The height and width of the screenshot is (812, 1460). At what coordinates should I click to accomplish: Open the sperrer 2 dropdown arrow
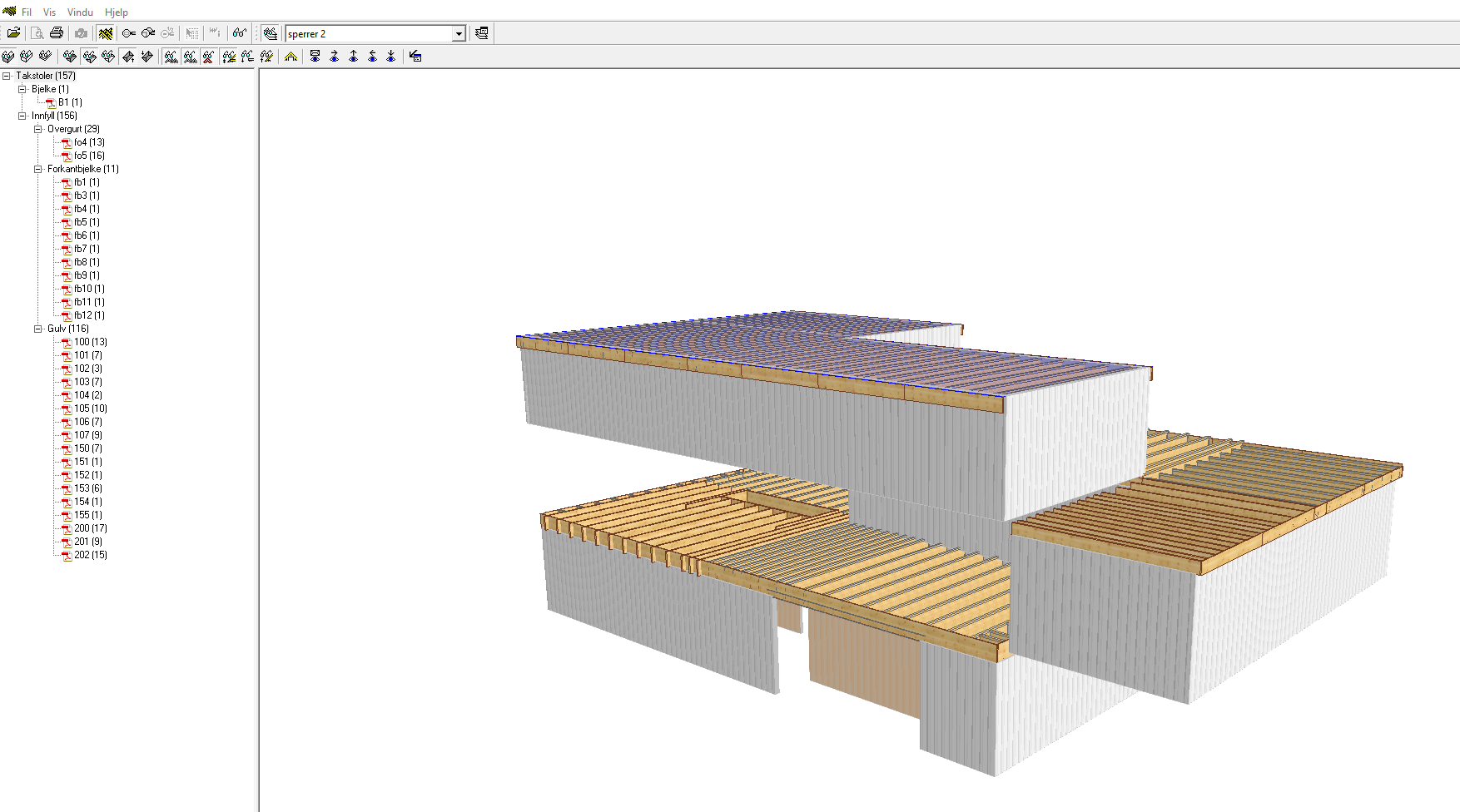(459, 34)
